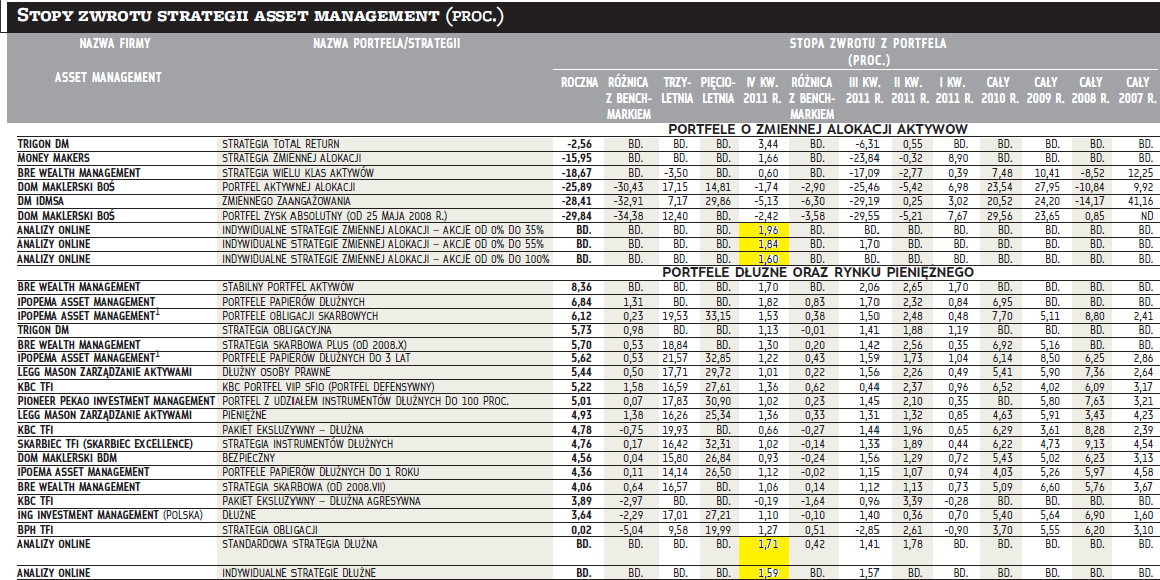Click the 'STRATEGIA TOTAL RETURN' strategy name

coord(281,144)
